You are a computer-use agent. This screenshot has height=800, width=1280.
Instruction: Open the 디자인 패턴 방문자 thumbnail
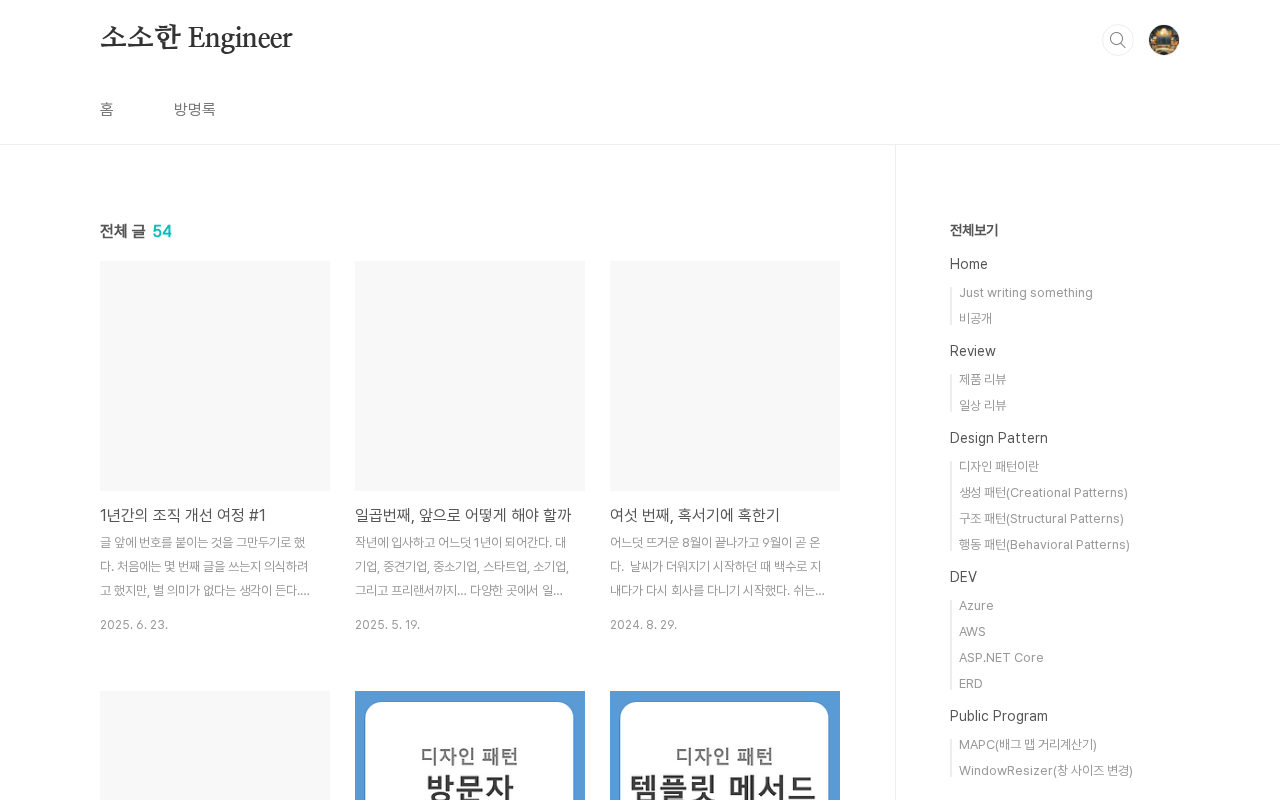pyautogui.click(x=470, y=745)
